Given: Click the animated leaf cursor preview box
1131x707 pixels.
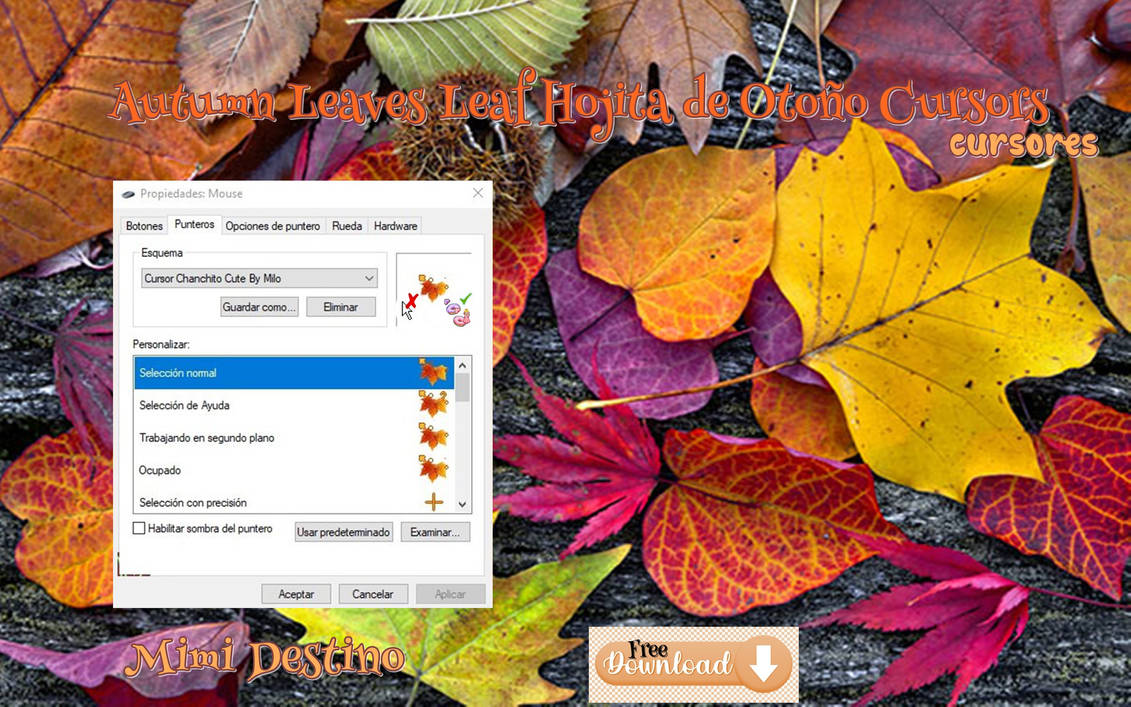Looking at the screenshot, I should tap(434, 290).
